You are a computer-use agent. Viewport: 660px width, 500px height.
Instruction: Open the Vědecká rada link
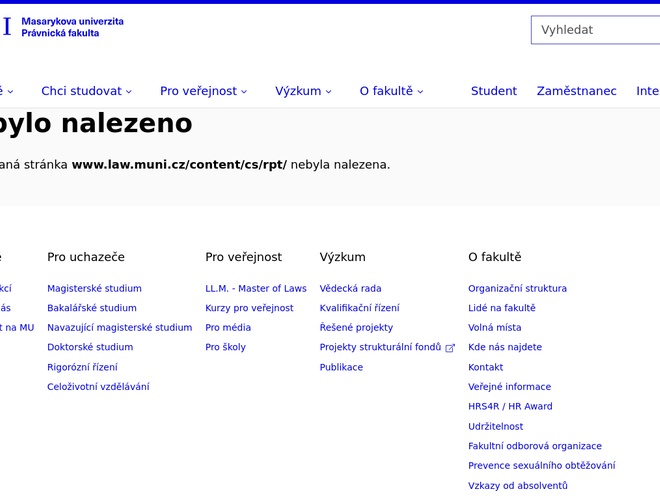350,289
